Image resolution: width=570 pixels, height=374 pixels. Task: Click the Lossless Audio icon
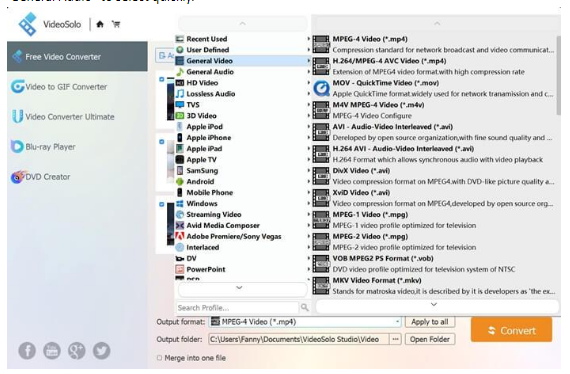180,94
